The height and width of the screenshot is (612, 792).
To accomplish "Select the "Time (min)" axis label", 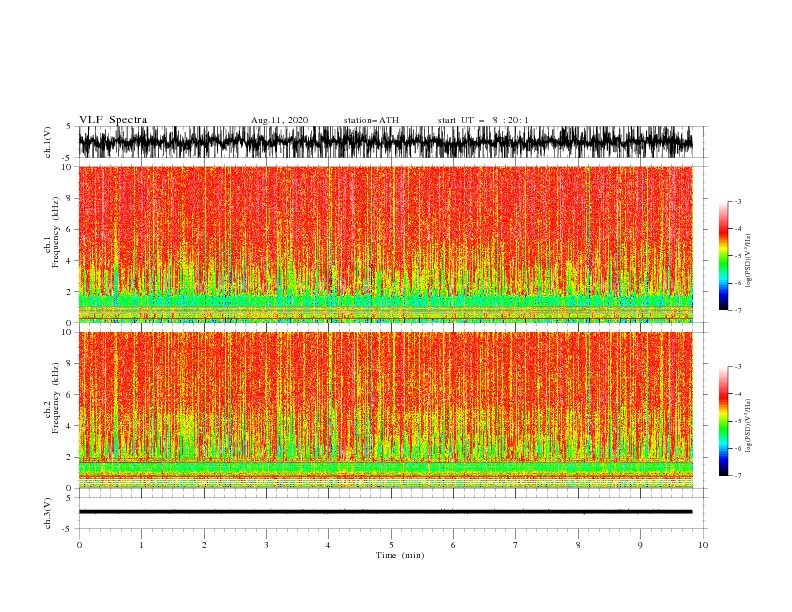I will point(400,555).
